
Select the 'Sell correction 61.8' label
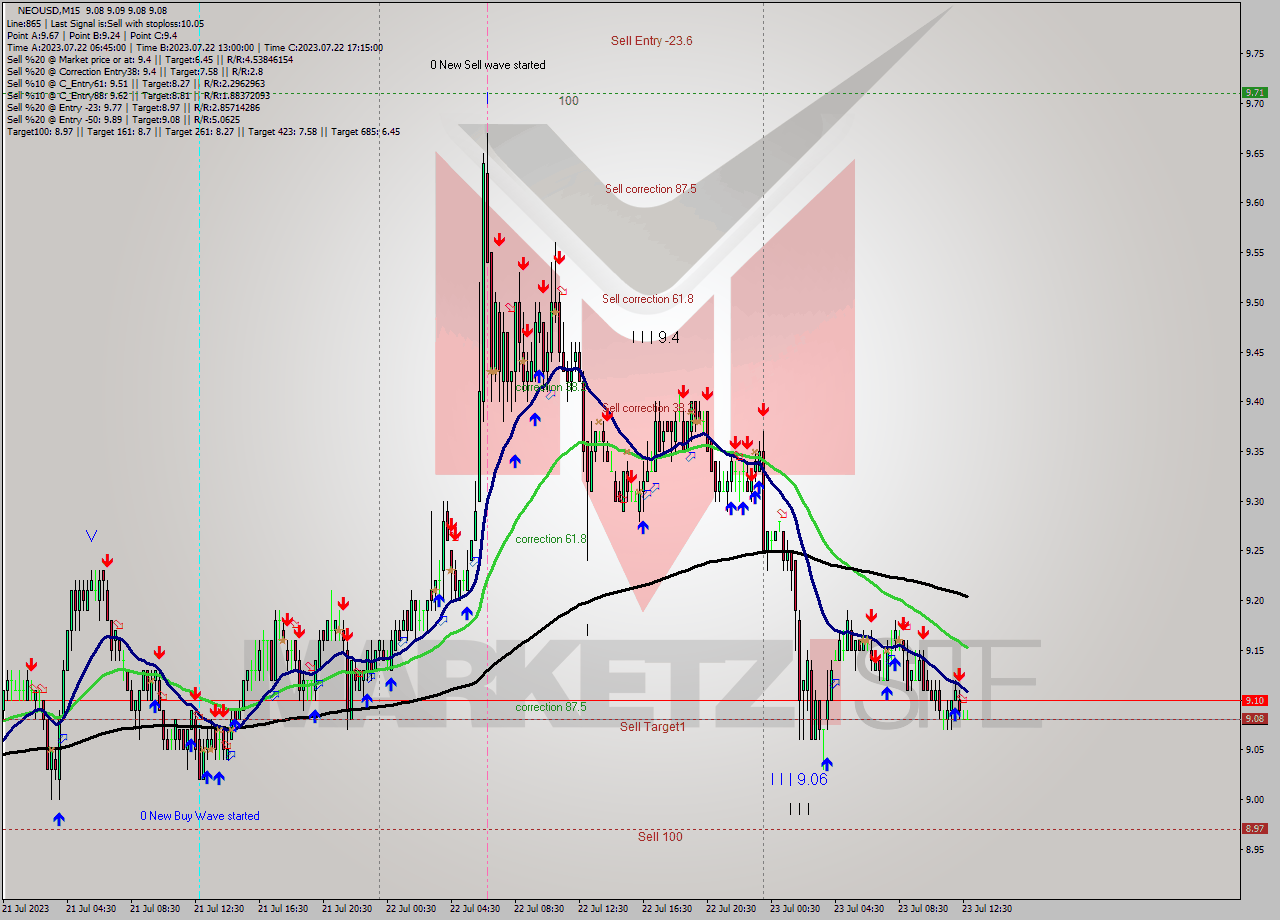648,299
